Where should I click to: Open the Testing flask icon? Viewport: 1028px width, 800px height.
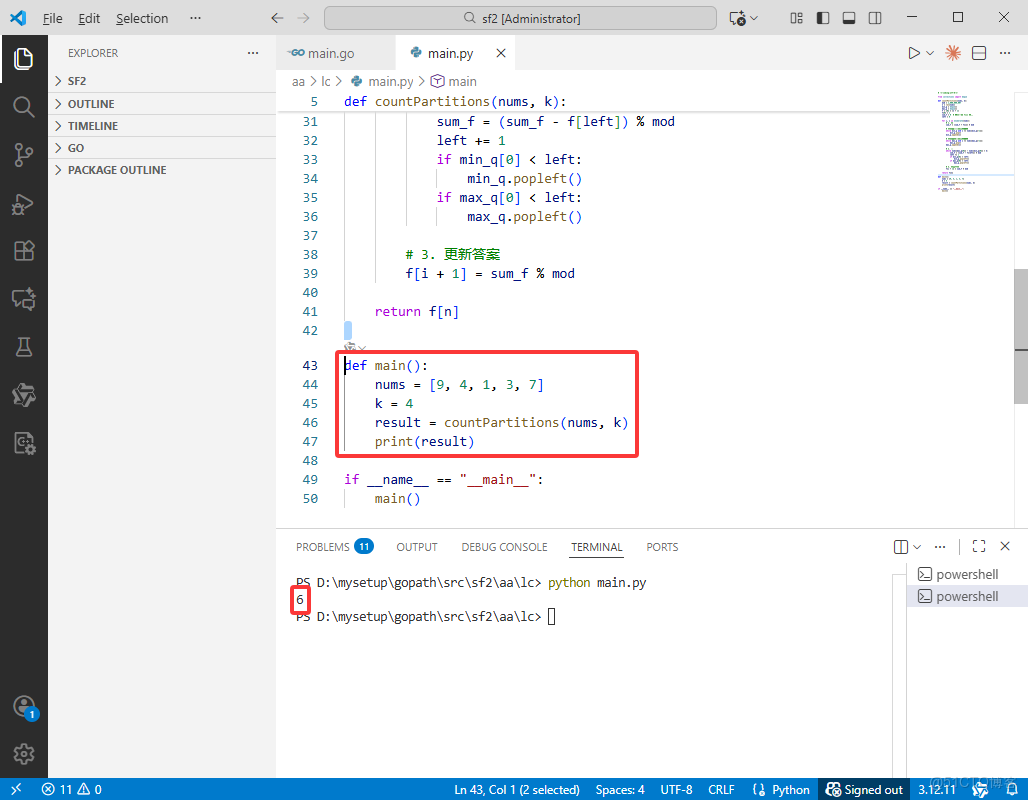tap(23, 347)
